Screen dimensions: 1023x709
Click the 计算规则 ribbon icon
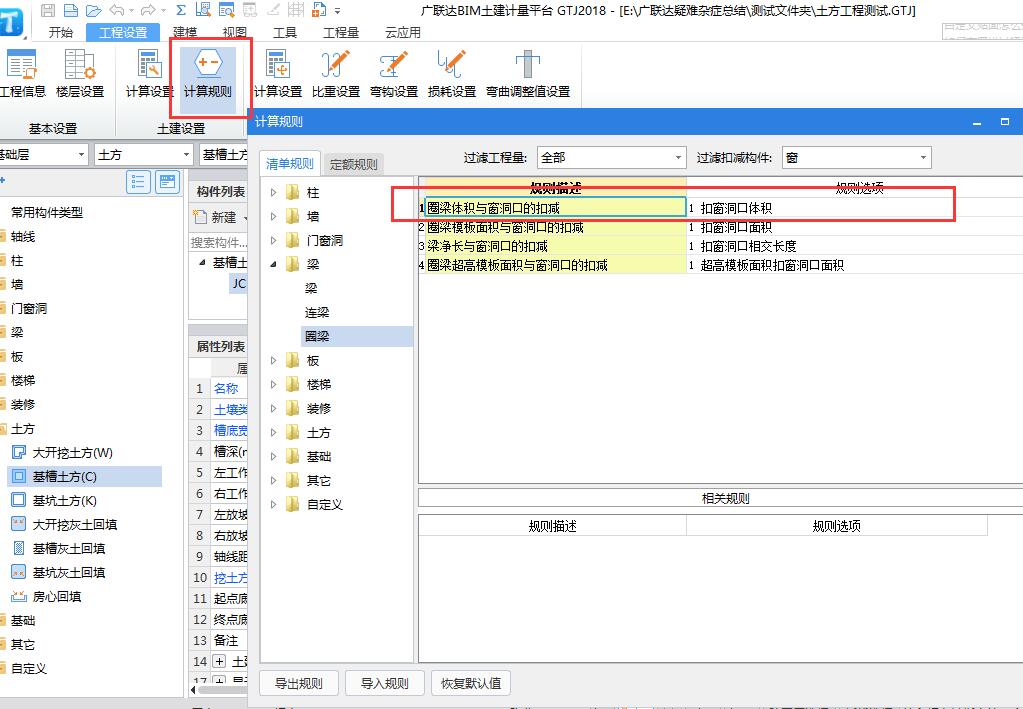207,73
